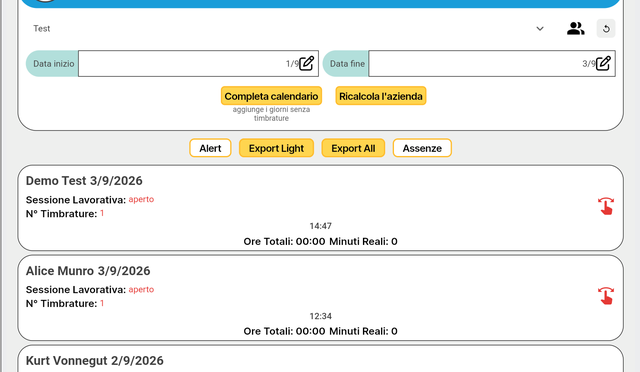Click the 12:34 timestamp entry

click(x=320, y=316)
